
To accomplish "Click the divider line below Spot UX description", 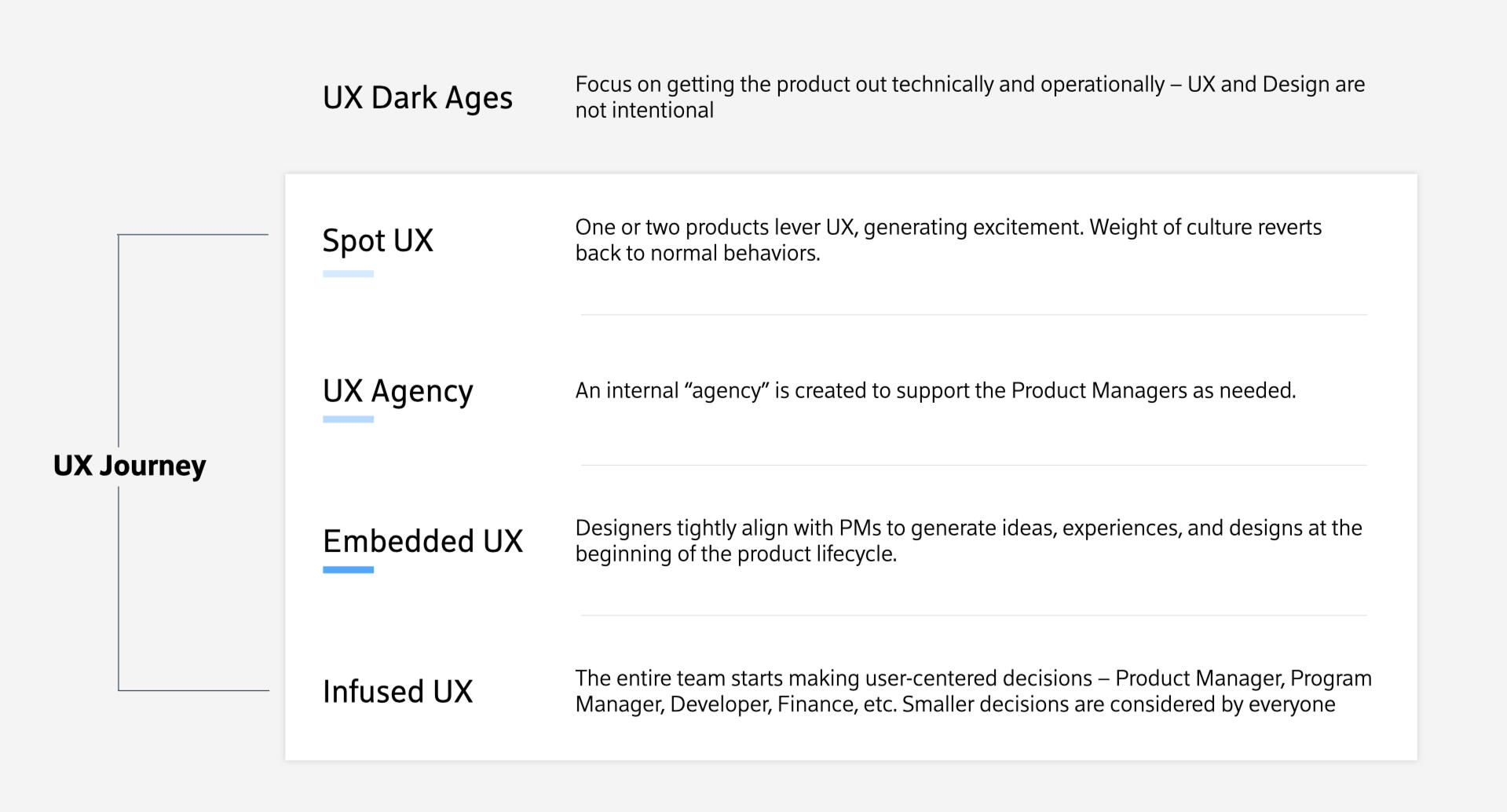I will tap(974, 315).
